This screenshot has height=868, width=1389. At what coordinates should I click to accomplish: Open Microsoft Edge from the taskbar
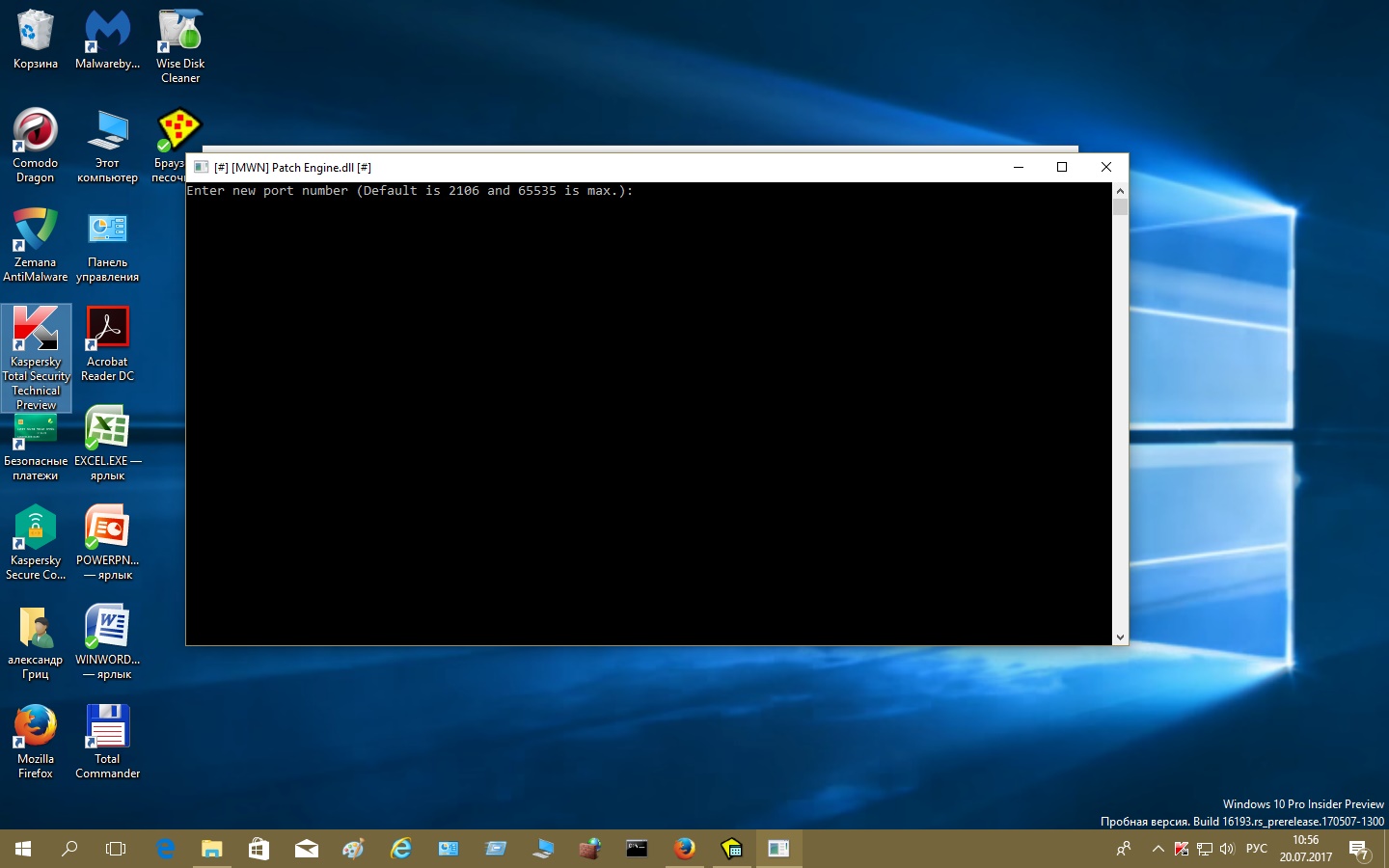tap(165, 849)
